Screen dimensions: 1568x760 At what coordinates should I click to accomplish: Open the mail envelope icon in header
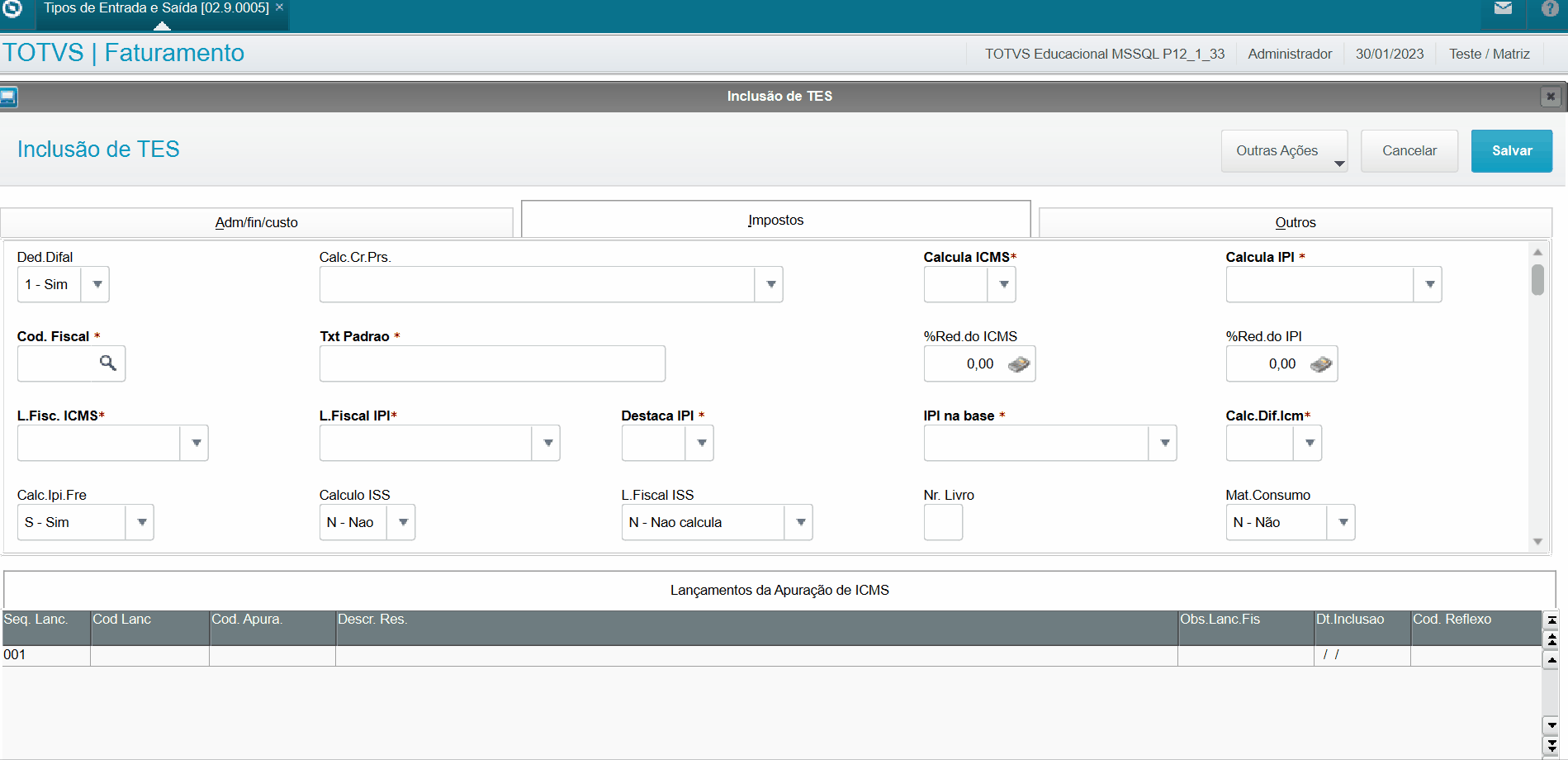pos(1503,8)
